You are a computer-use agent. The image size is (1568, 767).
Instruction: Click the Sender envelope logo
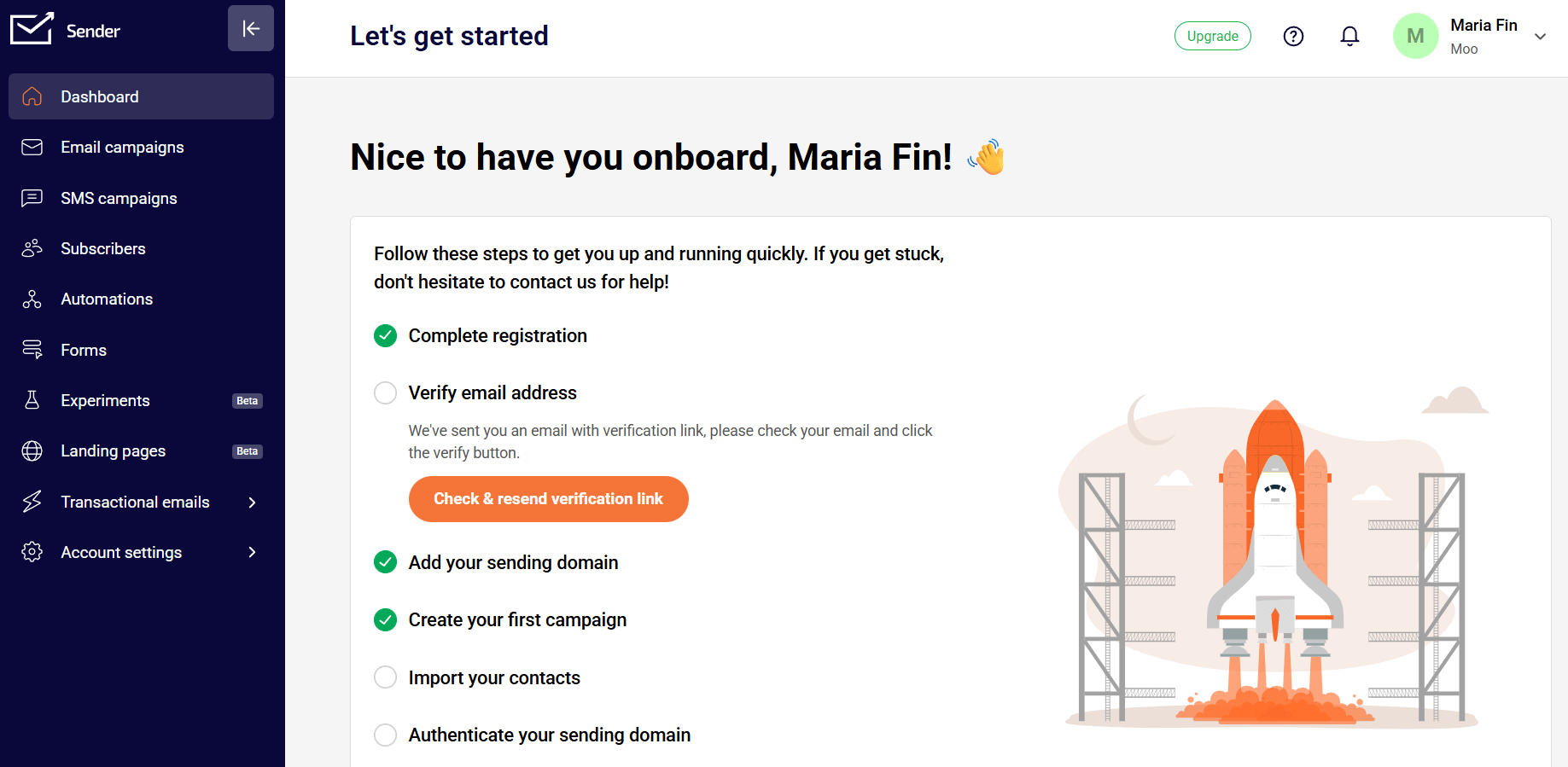tap(32, 29)
